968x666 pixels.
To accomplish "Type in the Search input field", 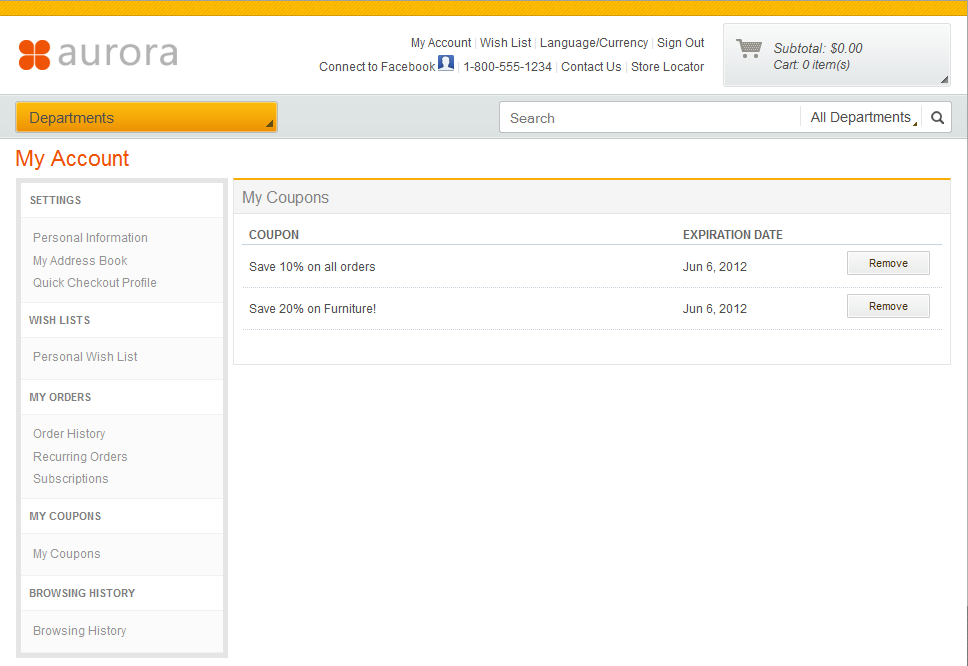I will (x=650, y=118).
